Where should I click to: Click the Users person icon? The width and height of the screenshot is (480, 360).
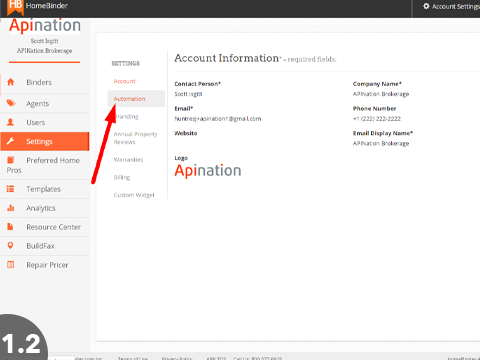tap(11, 122)
